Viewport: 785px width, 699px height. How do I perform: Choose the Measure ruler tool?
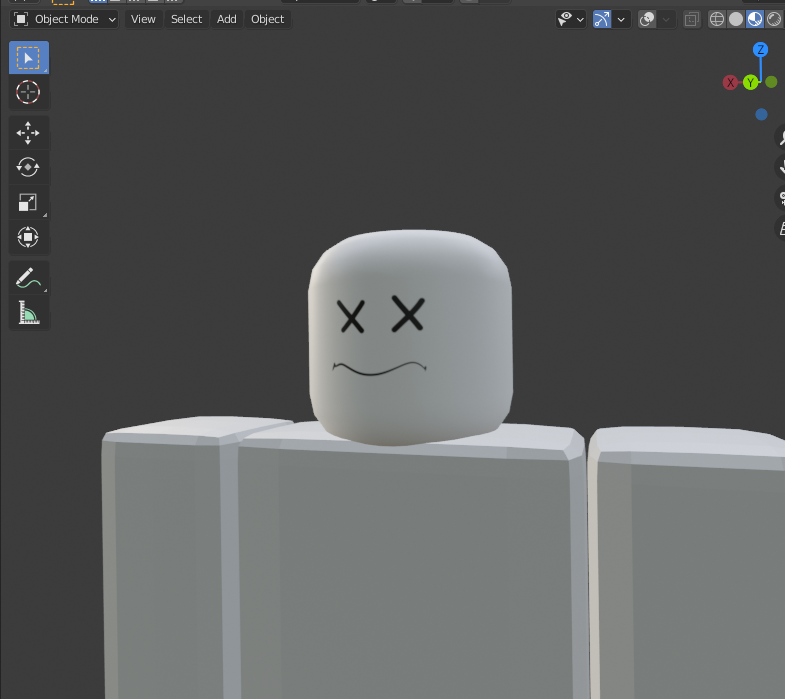coord(29,312)
